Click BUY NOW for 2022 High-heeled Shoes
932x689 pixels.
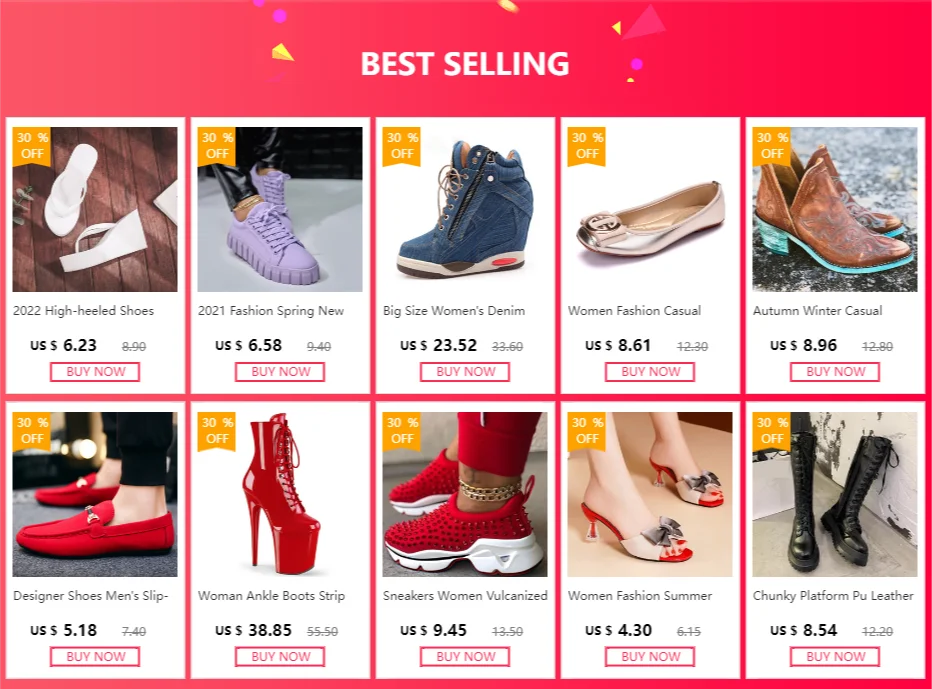tap(95, 372)
